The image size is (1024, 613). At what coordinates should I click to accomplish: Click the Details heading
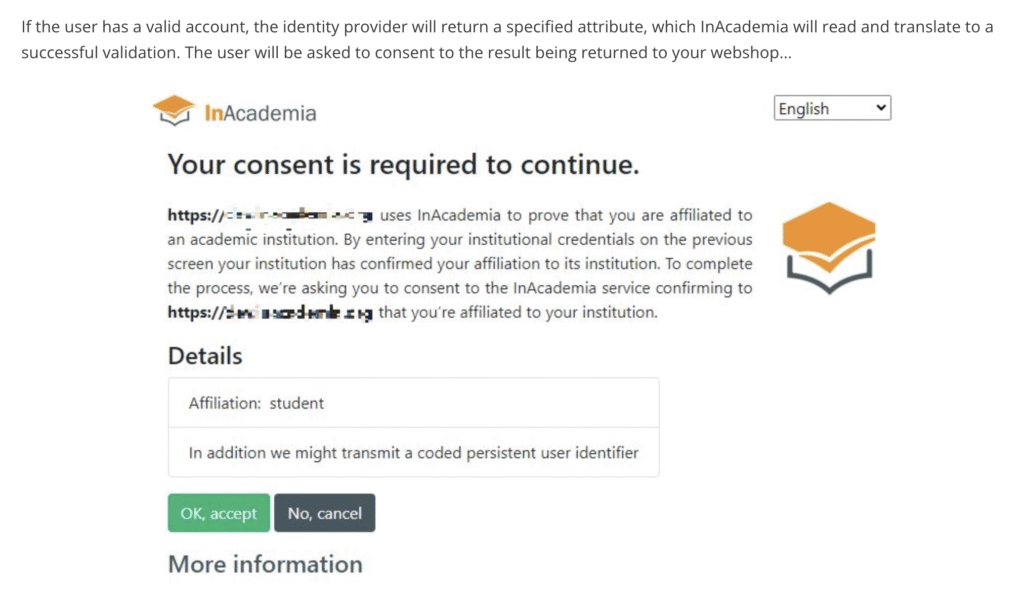click(205, 355)
